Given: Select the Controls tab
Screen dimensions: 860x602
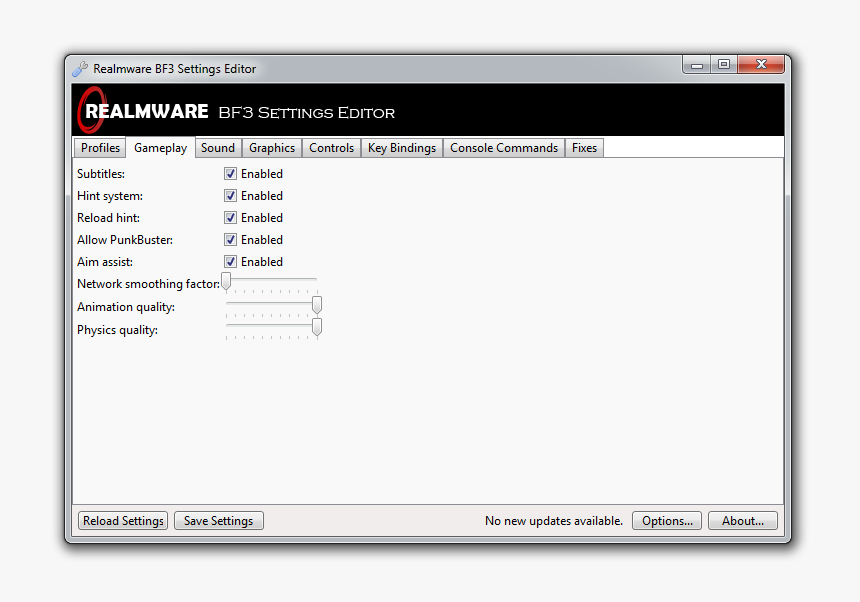Looking at the screenshot, I should [x=331, y=147].
